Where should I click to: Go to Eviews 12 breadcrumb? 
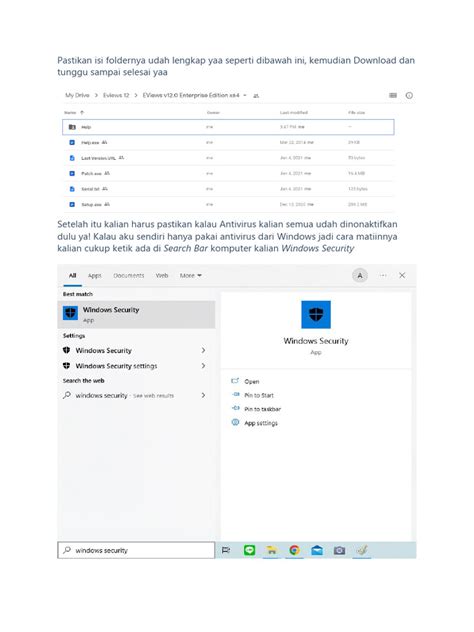116,96
